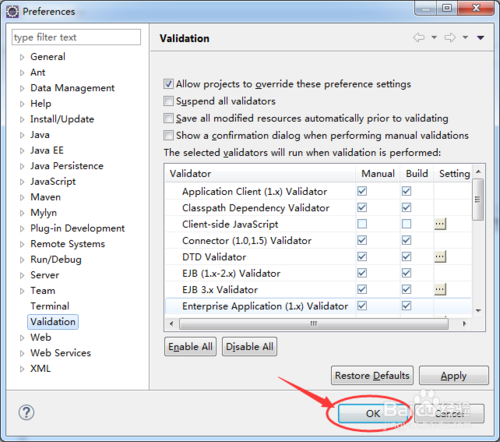This screenshot has height=442, width=500.
Task: Click the Cancel button
Action: [449, 413]
